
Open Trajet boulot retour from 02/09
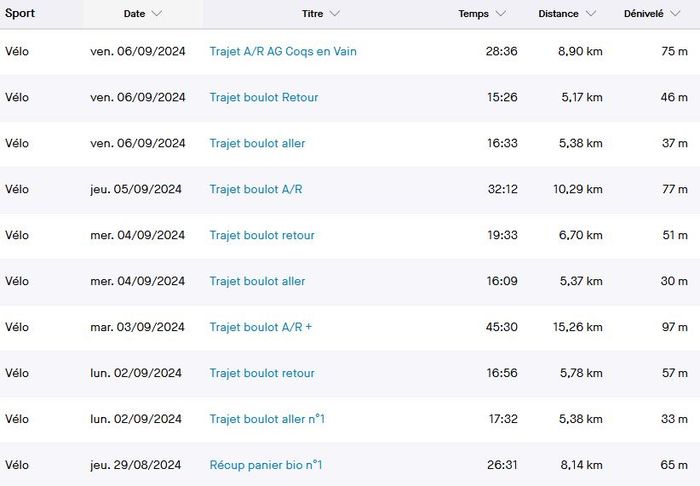262,374
